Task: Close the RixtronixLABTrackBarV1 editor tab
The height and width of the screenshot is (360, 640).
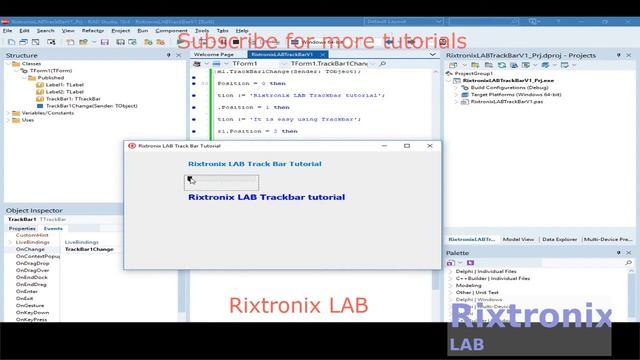Action: pos(322,54)
